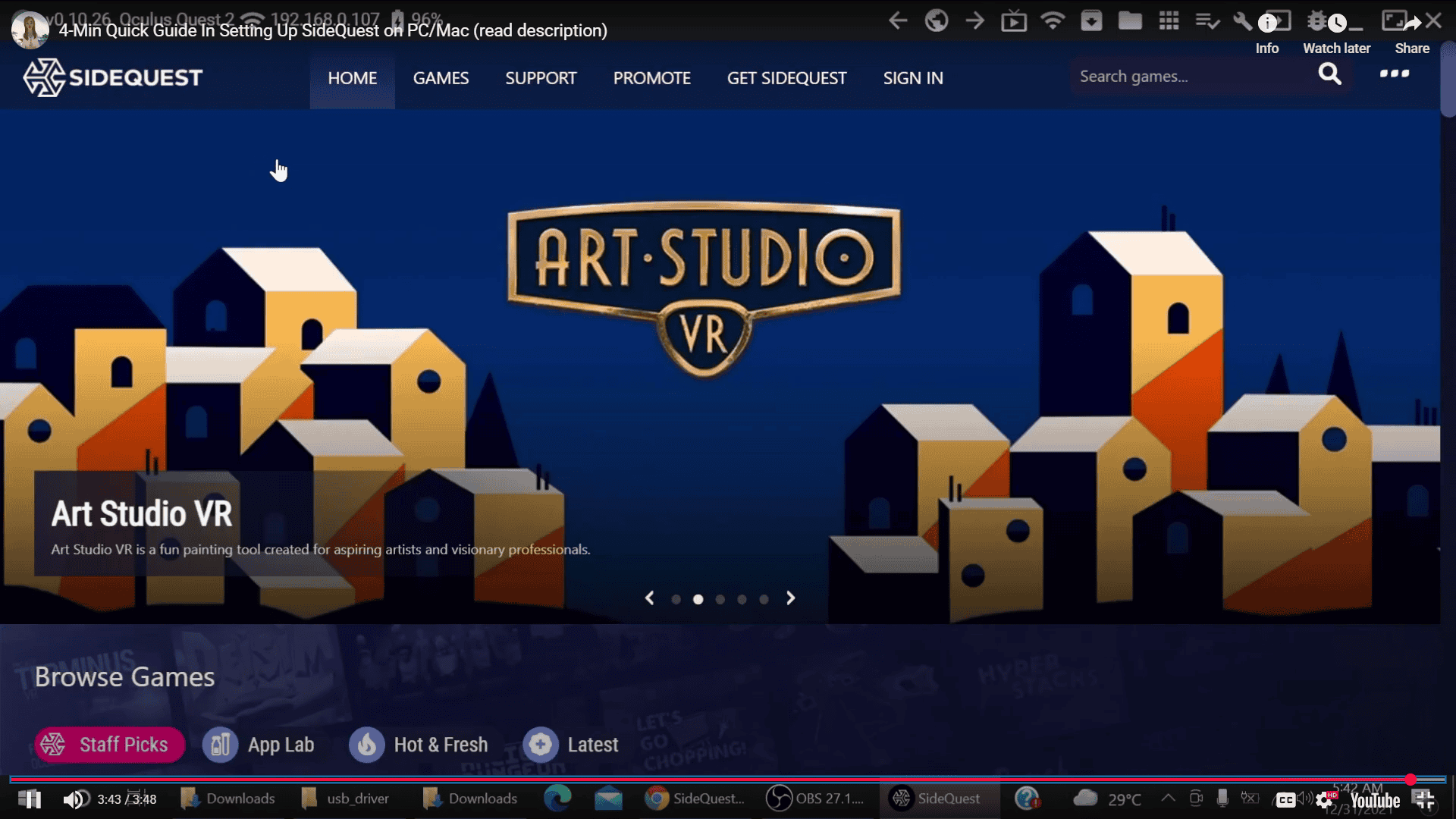This screenshot has width=1456, height=819.
Task: Open the install APK download box icon
Action: 1091,20
